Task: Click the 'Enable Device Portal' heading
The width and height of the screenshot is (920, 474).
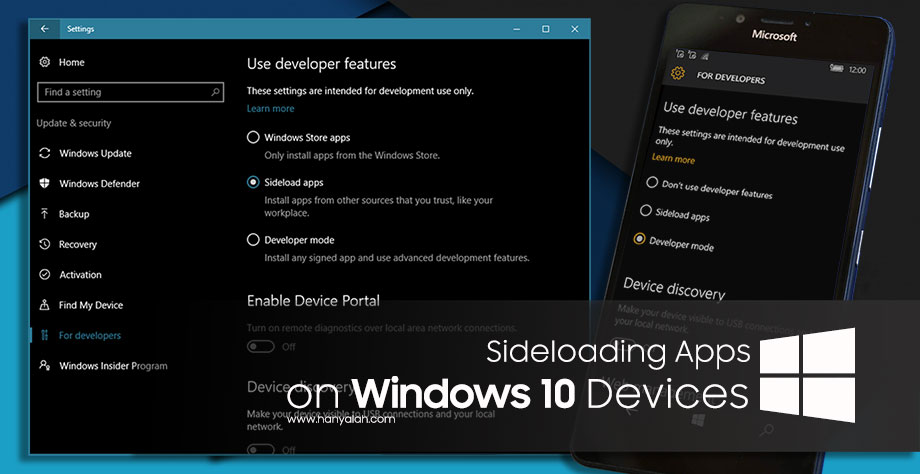Action: pyautogui.click(x=313, y=301)
